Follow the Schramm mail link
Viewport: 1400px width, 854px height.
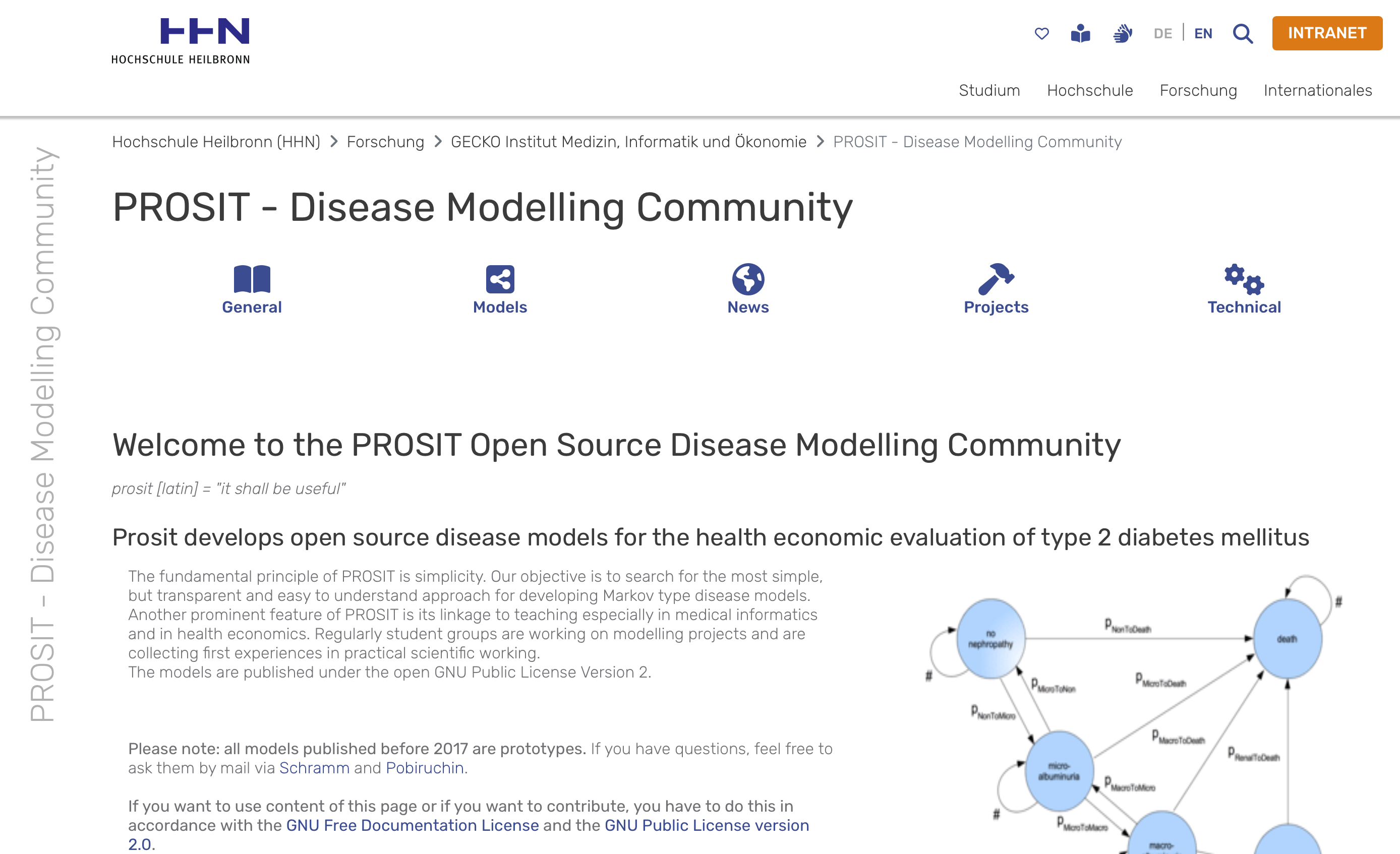pyautogui.click(x=314, y=768)
